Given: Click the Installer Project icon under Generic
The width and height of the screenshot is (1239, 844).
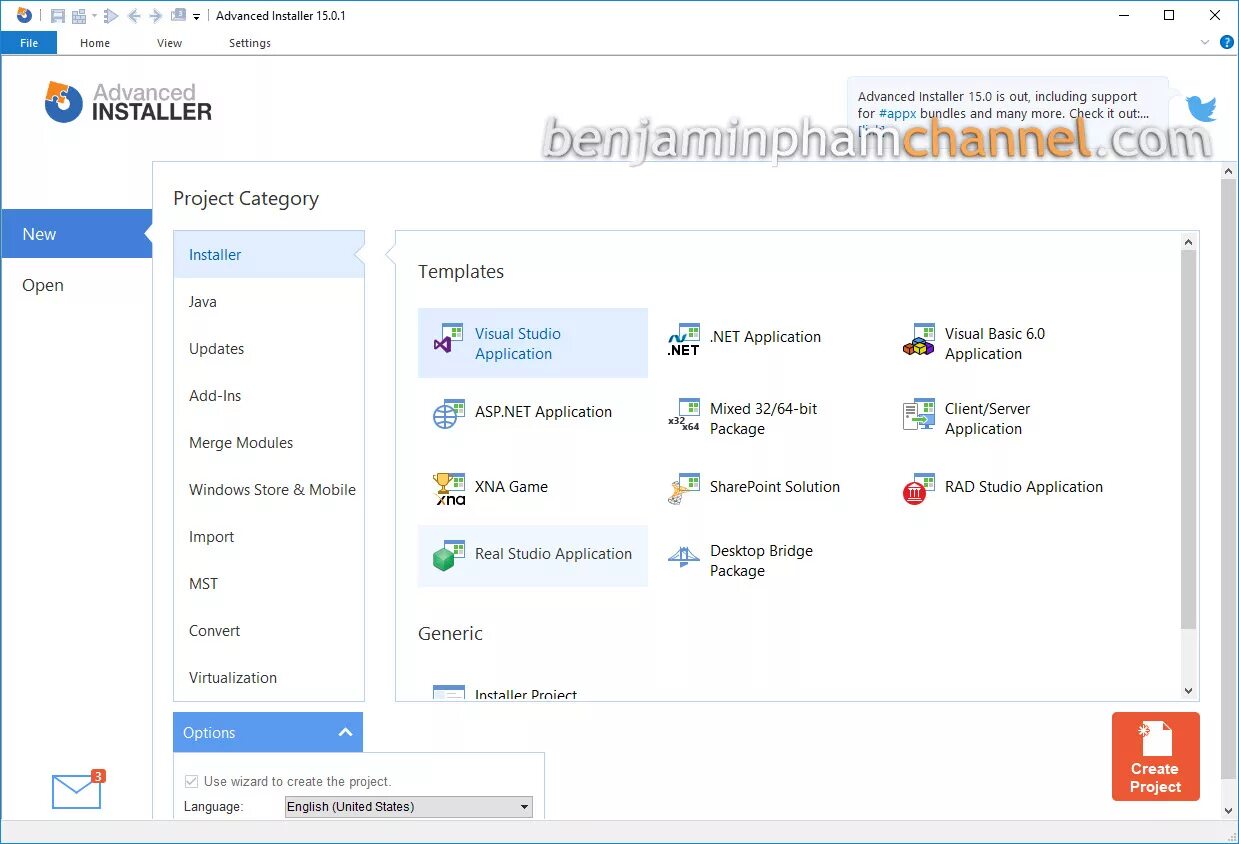Looking at the screenshot, I should click(449, 692).
